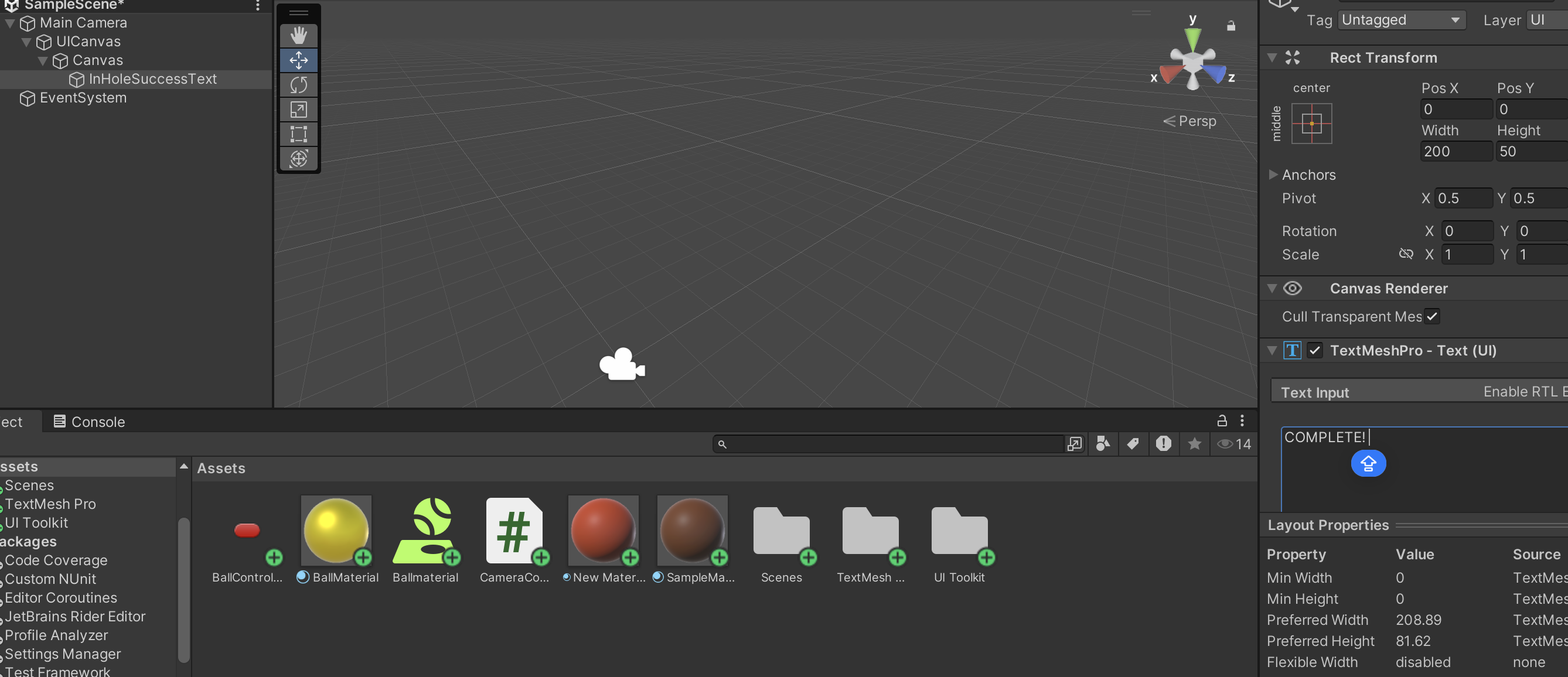Viewport: 1568px width, 677px height.
Task: Collapse Canvas in Hierarchy
Action: pyautogui.click(x=43, y=61)
